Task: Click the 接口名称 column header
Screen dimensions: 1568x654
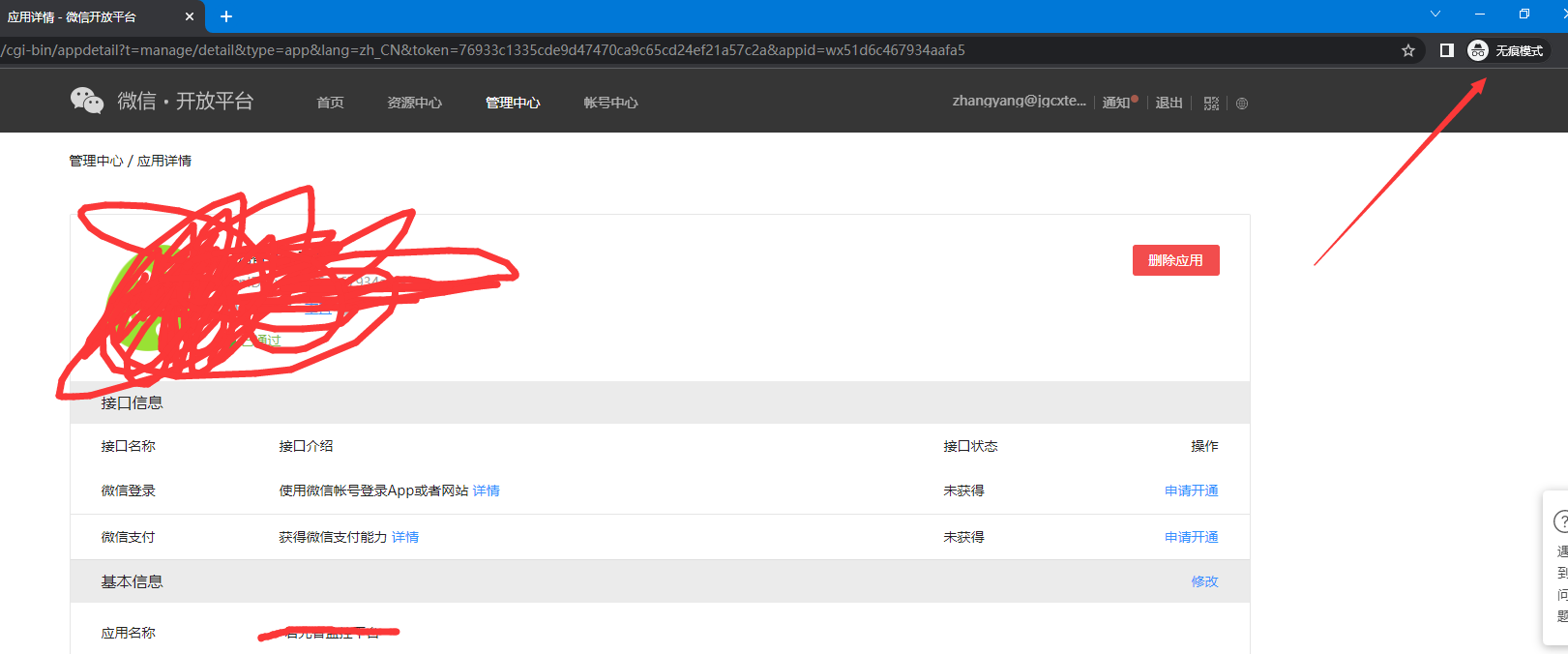Action: click(128, 446)
